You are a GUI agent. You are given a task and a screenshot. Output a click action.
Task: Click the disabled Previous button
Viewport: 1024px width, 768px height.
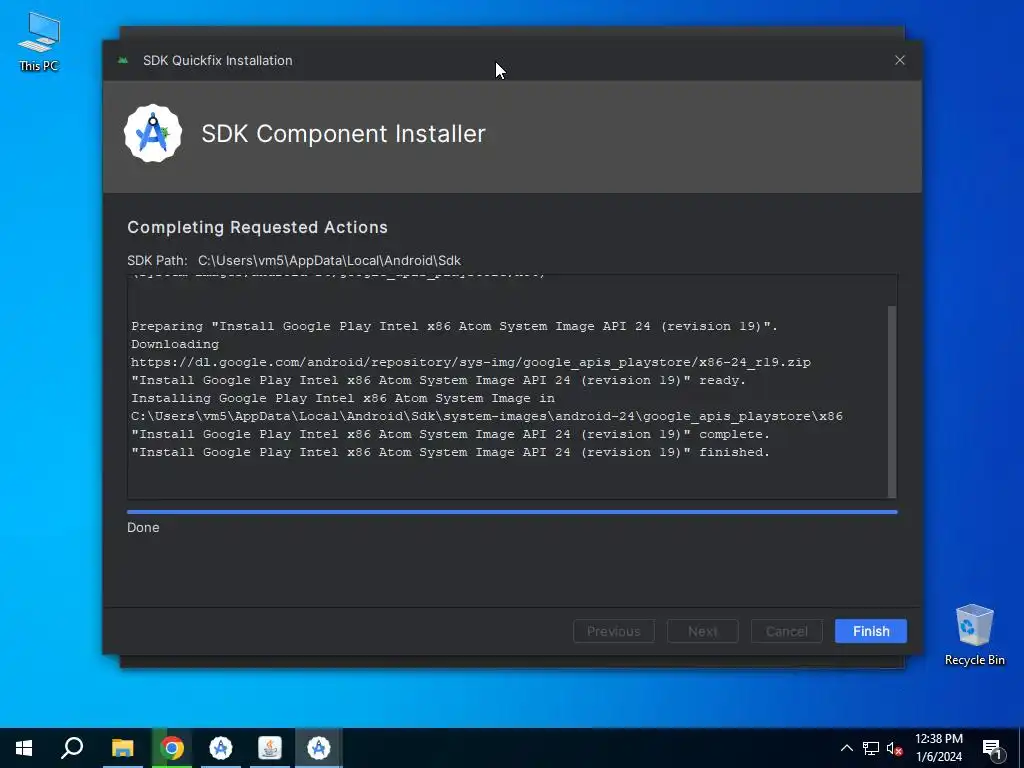pyautogui.click(x=613, y=631)
